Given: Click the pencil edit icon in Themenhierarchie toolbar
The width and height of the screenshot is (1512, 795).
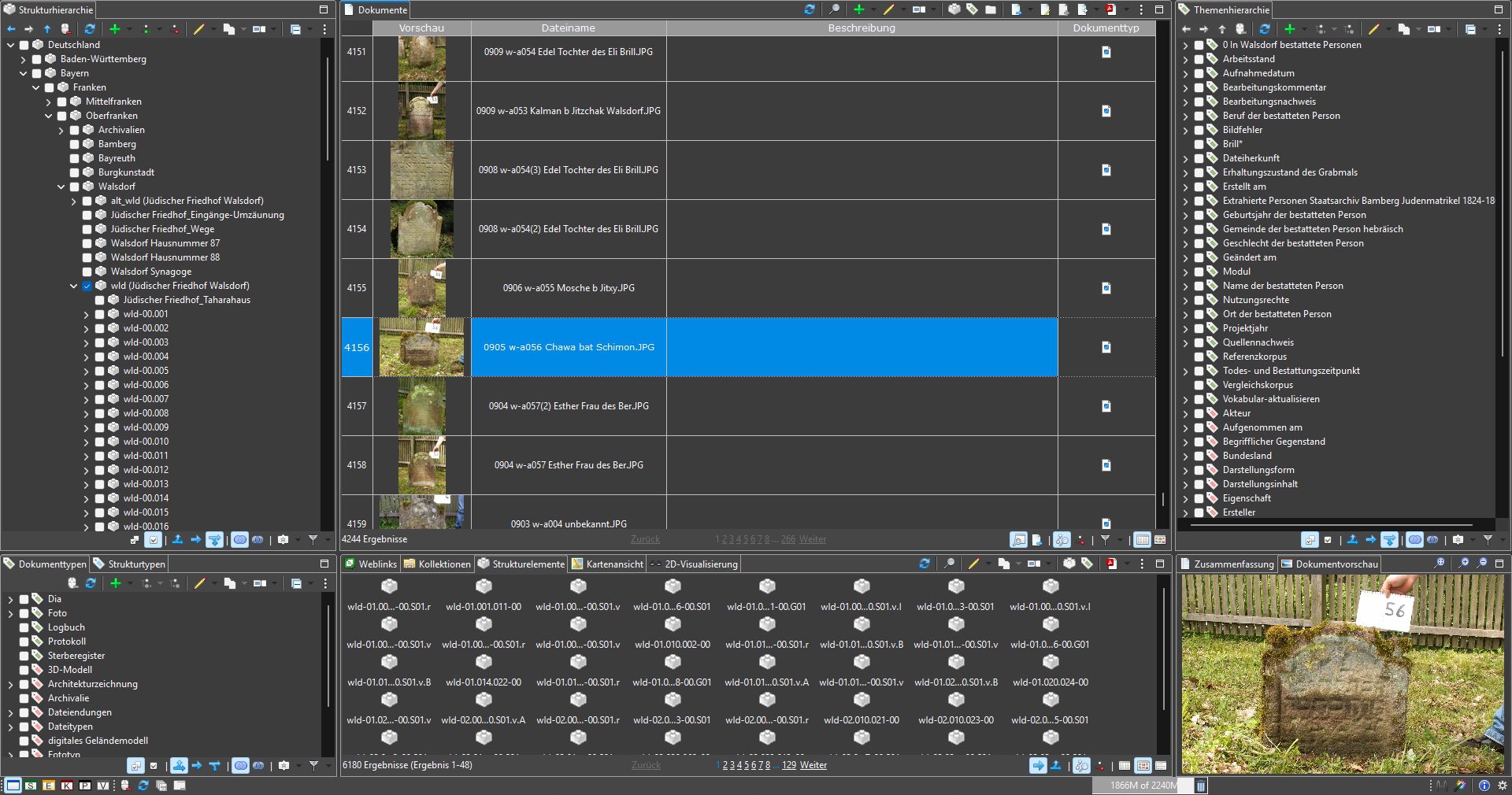Looking at the screenshot, I should click(x=1373, y=29).
